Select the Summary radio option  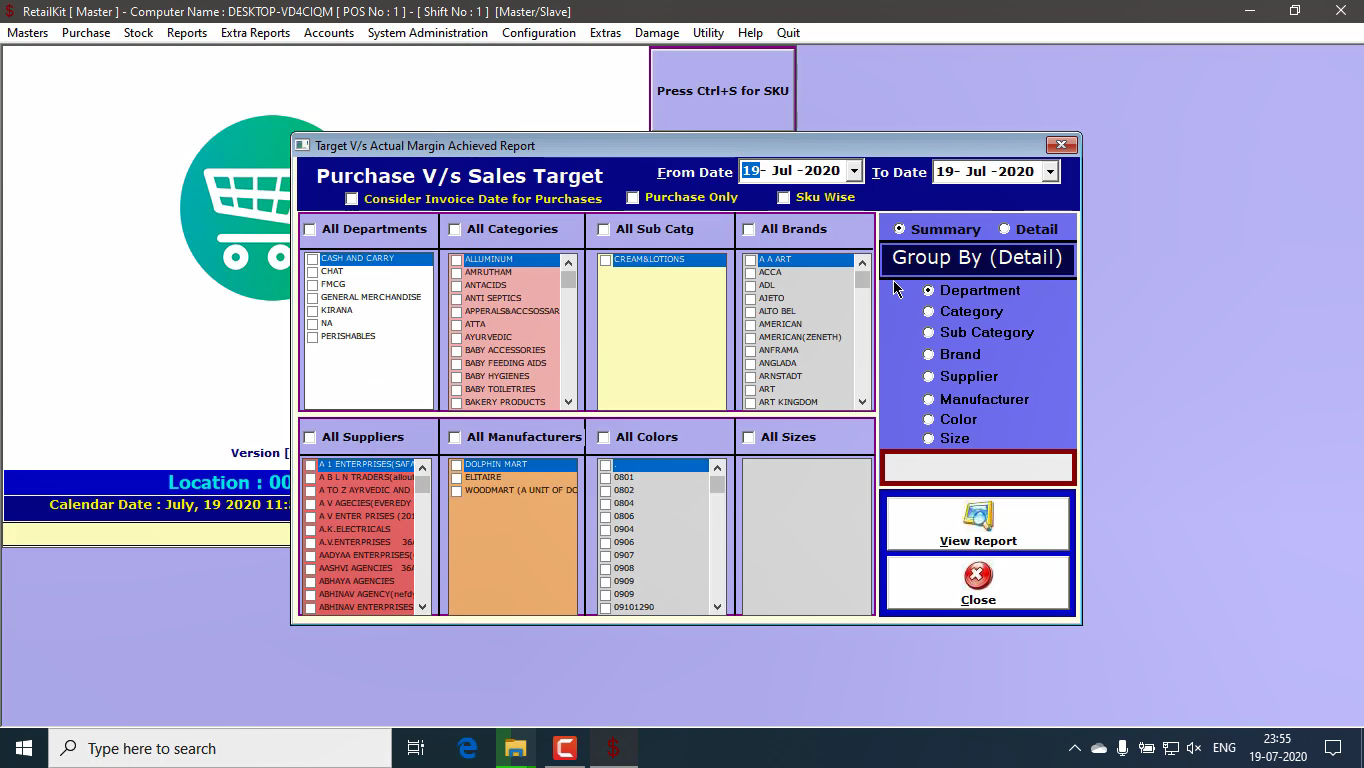[x=900, y=229]
